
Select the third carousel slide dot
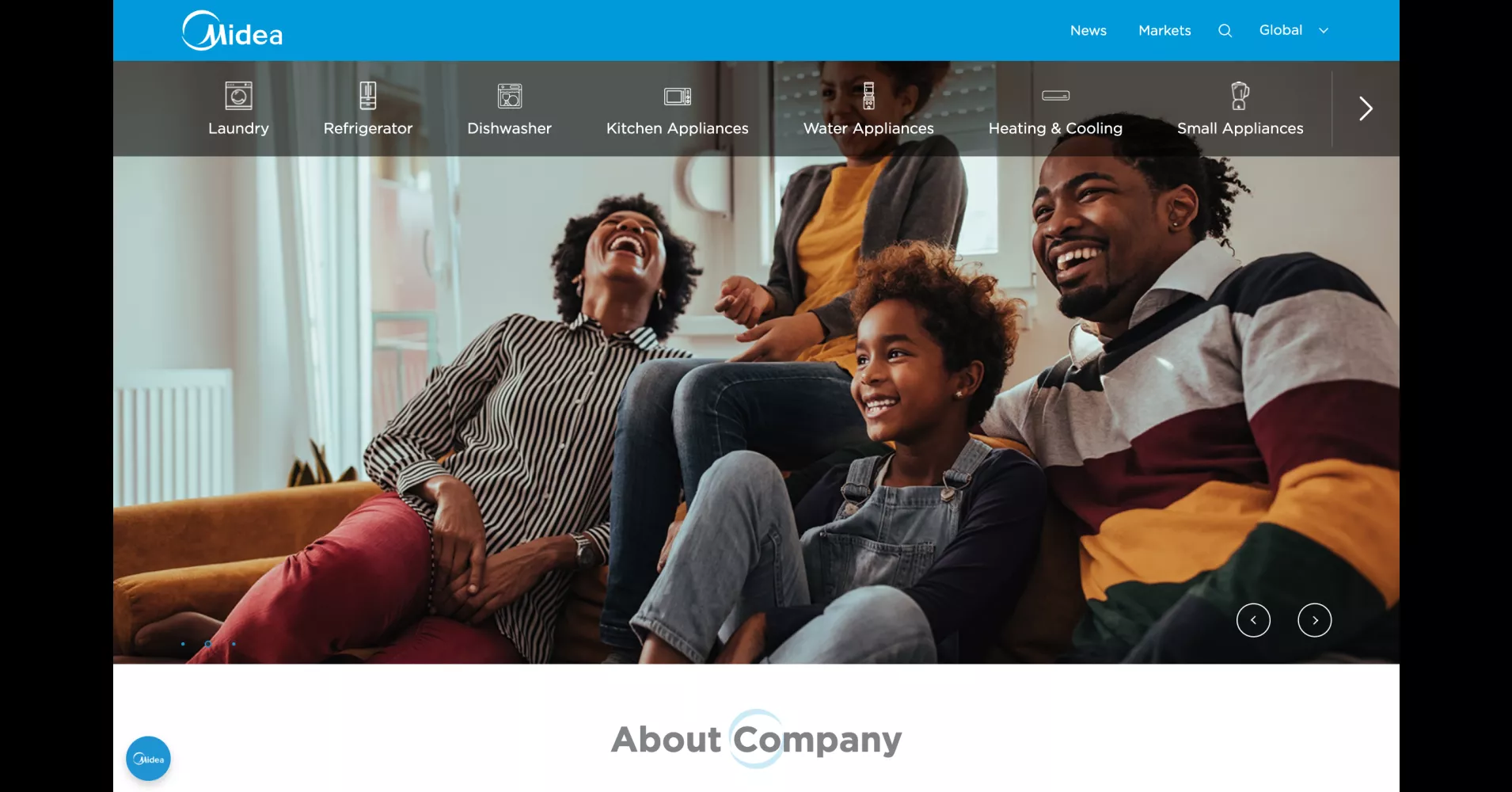pos(234,644)
